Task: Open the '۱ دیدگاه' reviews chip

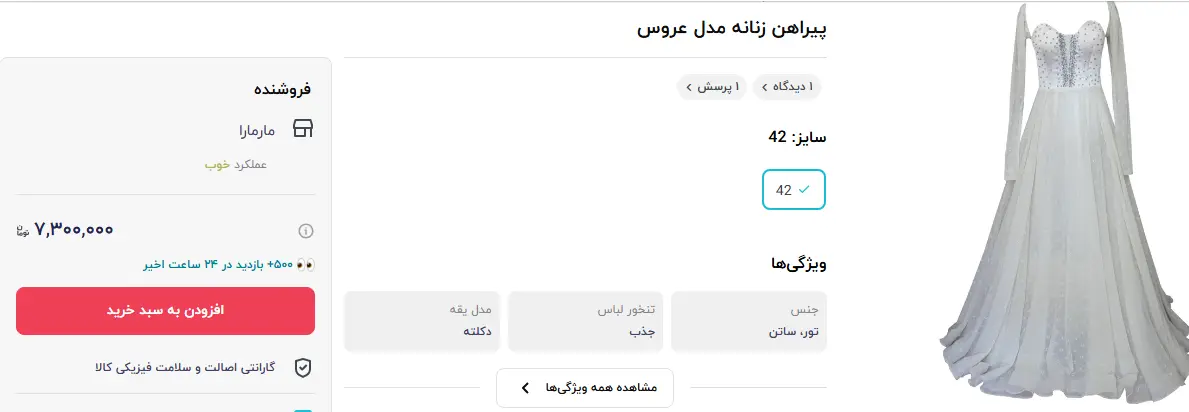Action: 787,87
